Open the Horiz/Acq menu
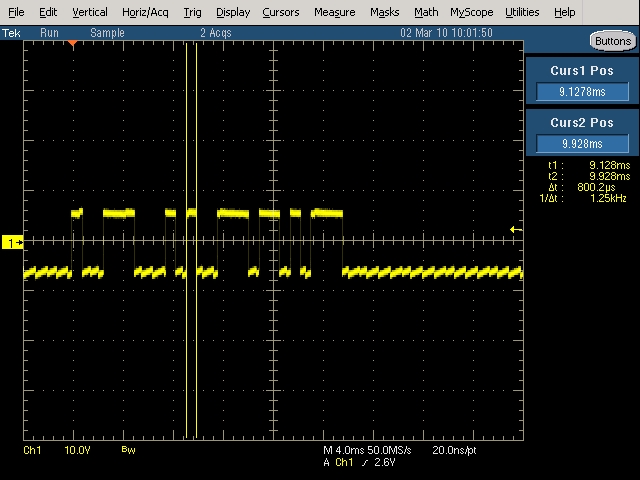Screen dimensions: 640x480 pos(145,12)
